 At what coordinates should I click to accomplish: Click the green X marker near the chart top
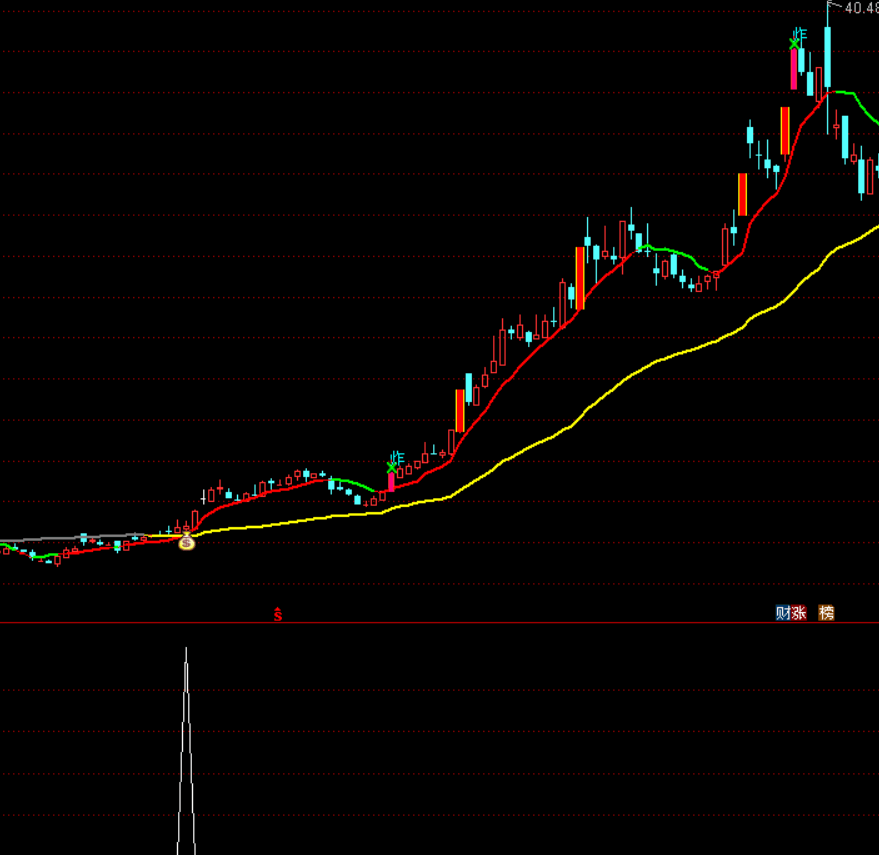click(794, 44)
